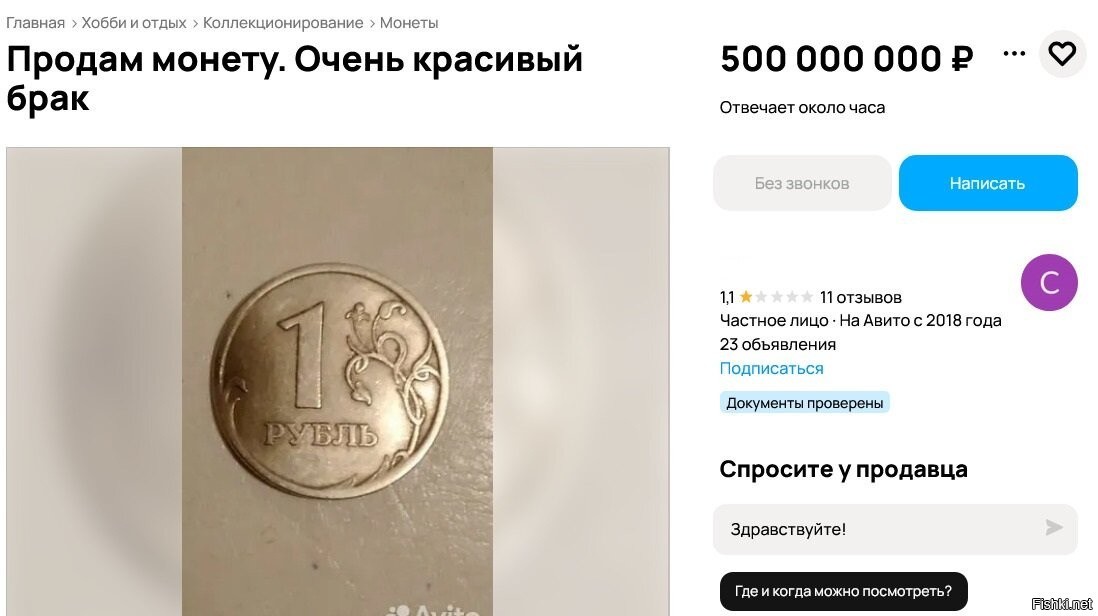Click the yellow rating star
Image resolution: width=1098 pixels, height=616 pixels.
746,297
